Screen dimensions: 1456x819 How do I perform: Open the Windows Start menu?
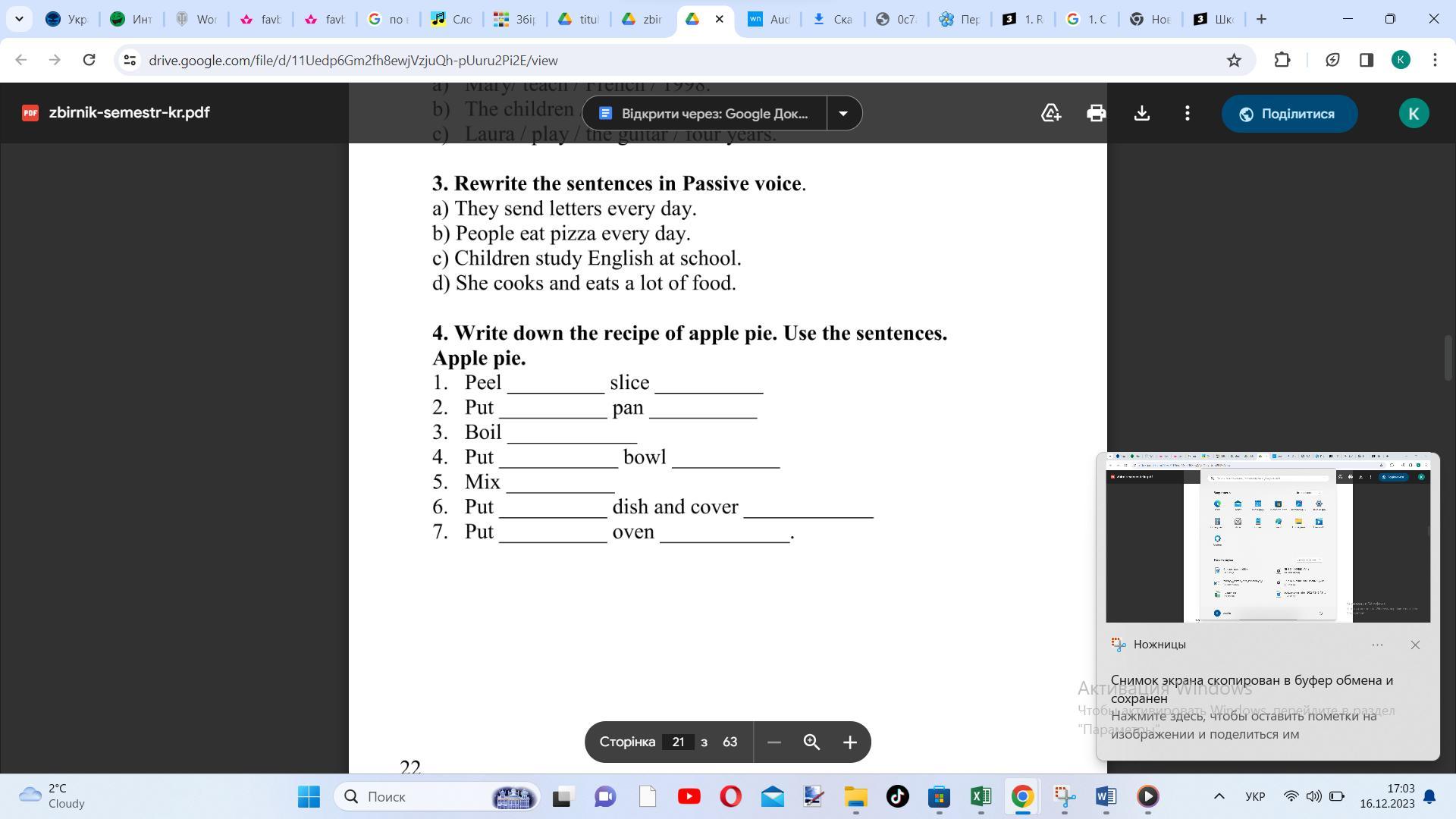point(309,796)
